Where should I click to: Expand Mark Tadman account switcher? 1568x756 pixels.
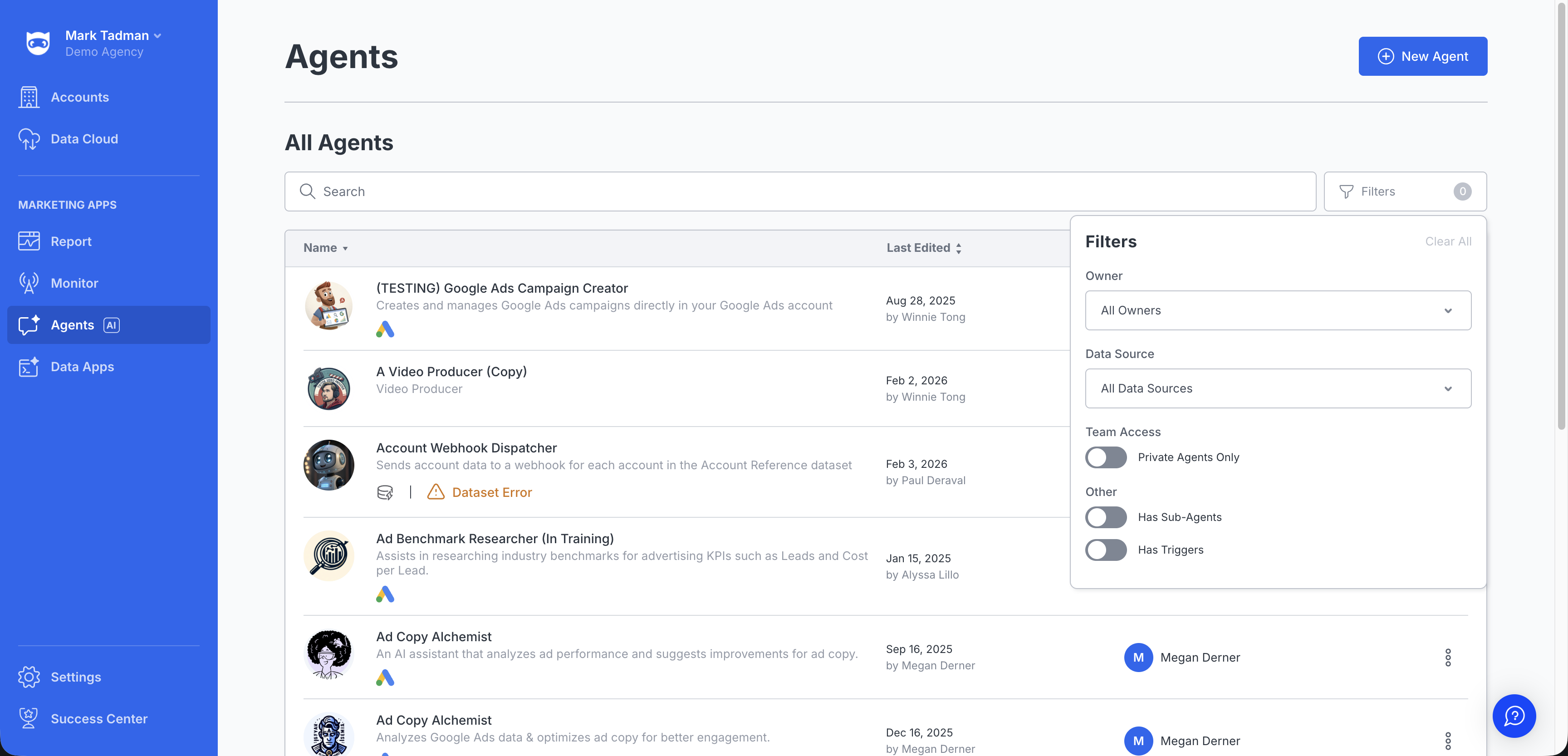coord(113,35)
